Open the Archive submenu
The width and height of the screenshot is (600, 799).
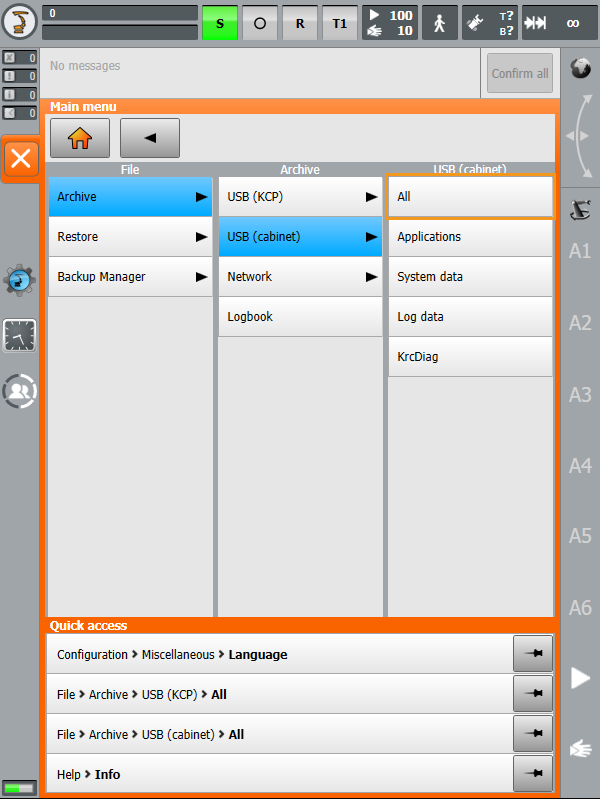[x=131, y=197]
